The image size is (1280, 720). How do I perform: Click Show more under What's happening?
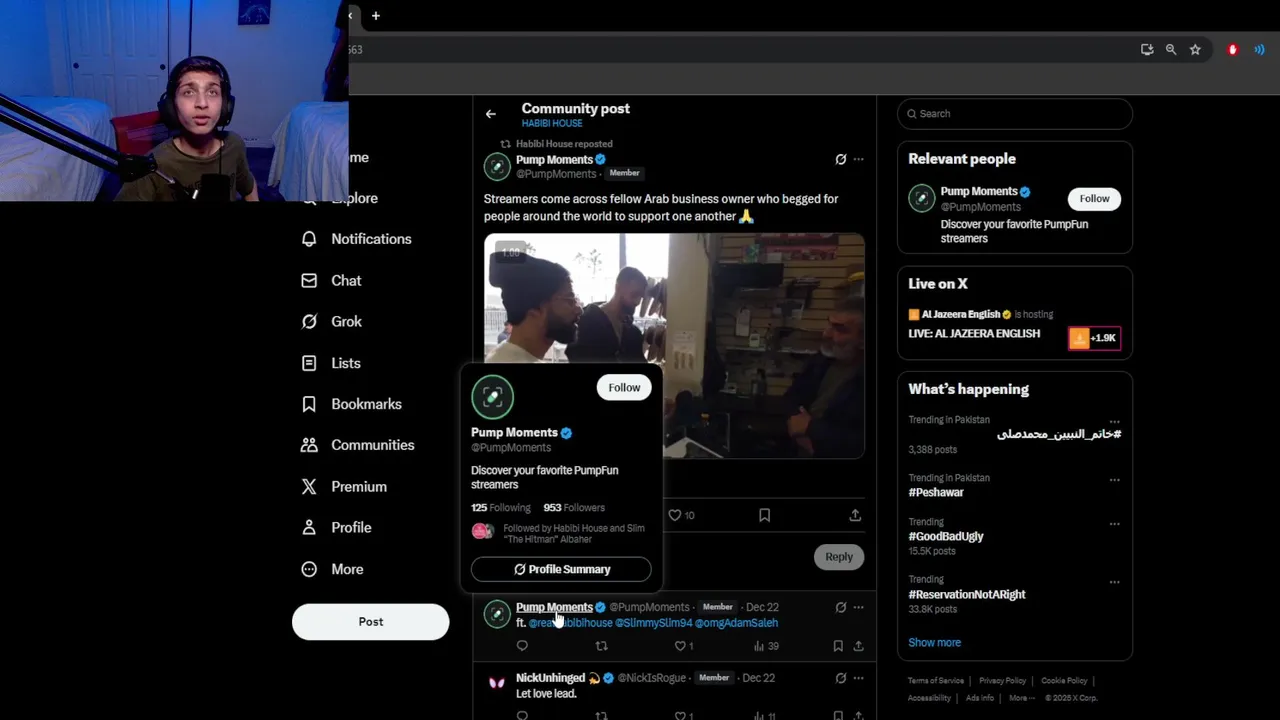point(934,643)
